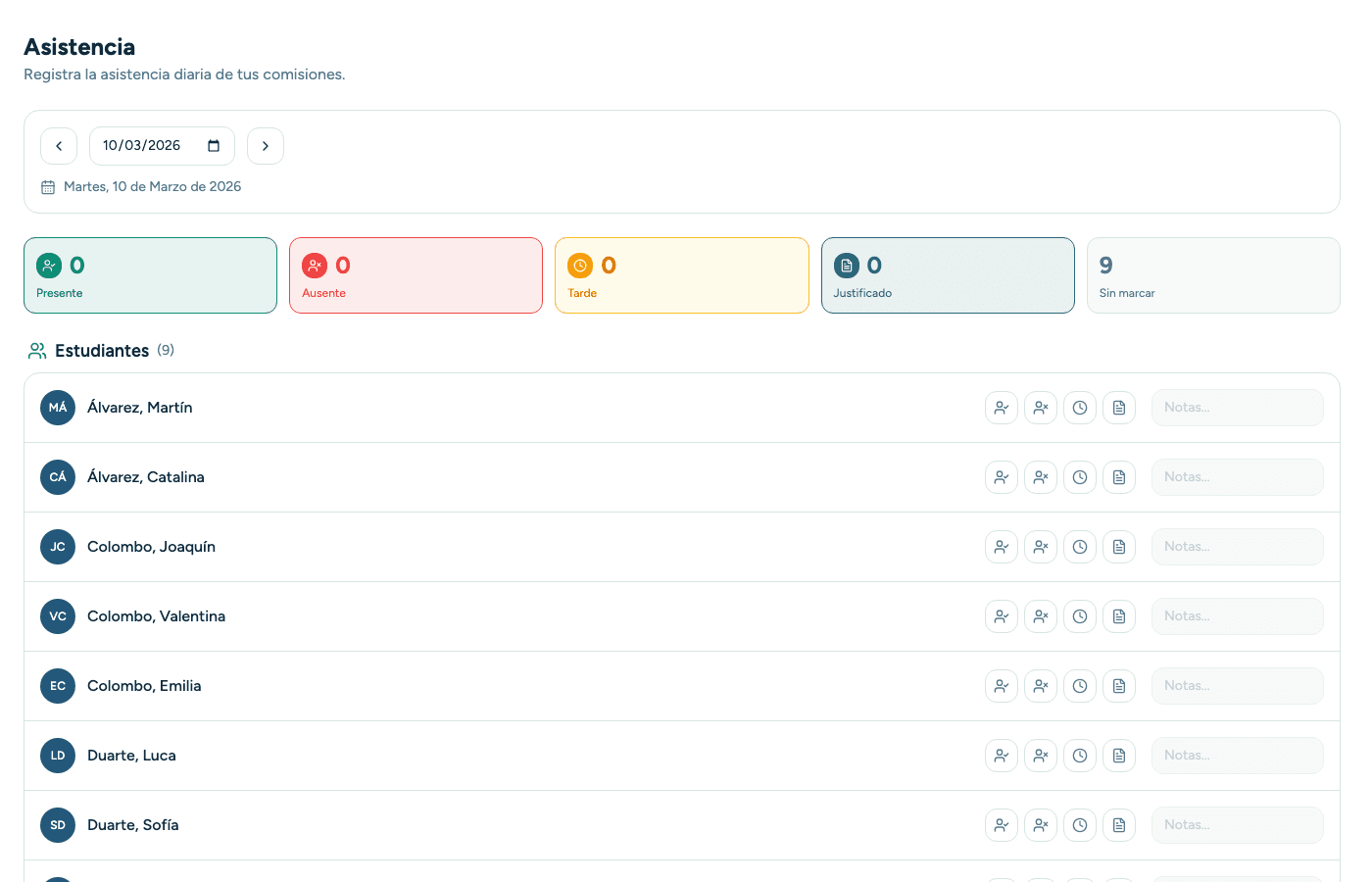Click the Estudiantes section heading
The image size is (1372, 882).
click(102, 351)
